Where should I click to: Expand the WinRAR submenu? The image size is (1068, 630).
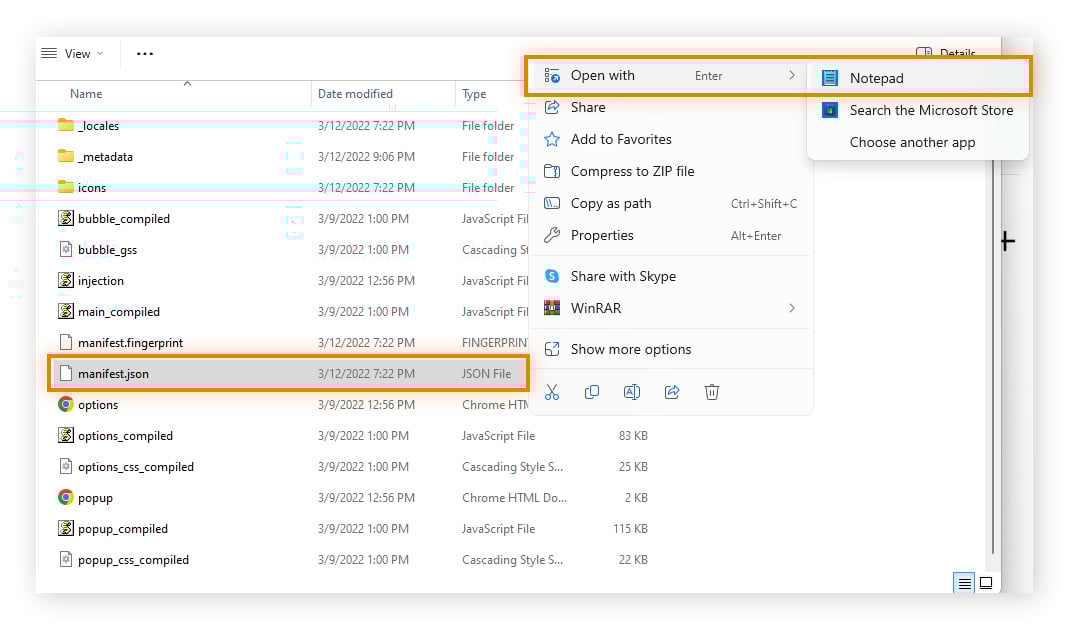(791, 308)
